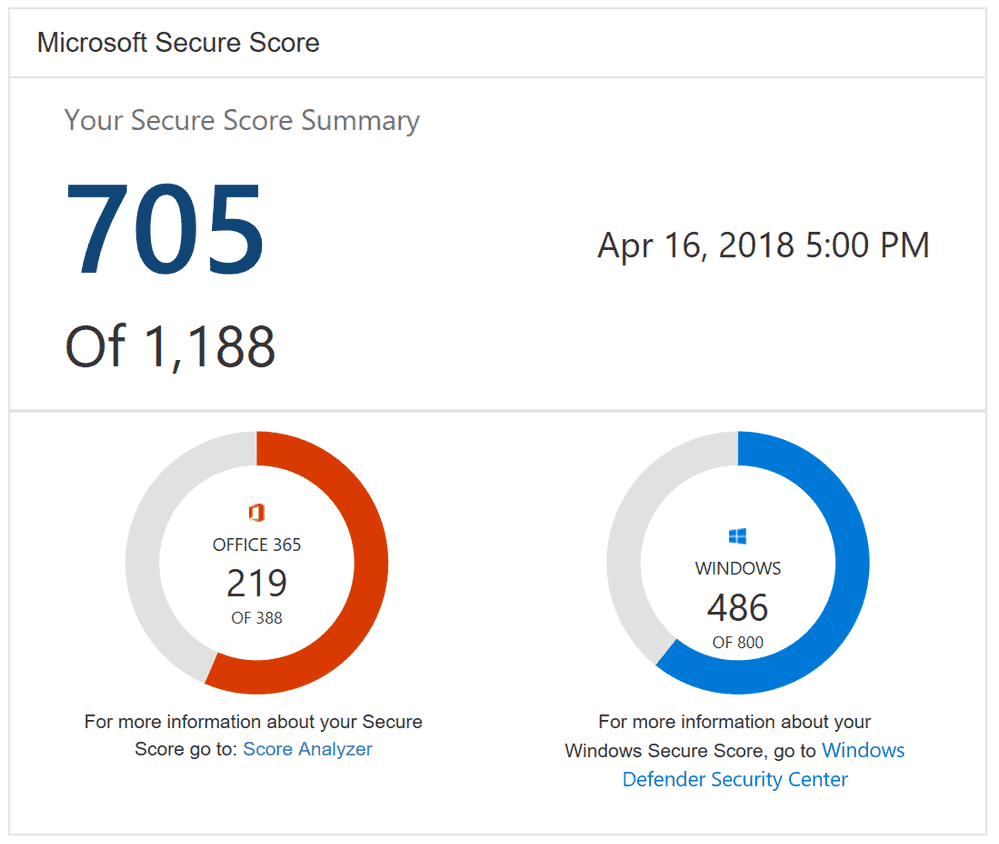Open the Score Analyzer
The image size is (999, 844).
pyautogui.click(x=307, y=748)
